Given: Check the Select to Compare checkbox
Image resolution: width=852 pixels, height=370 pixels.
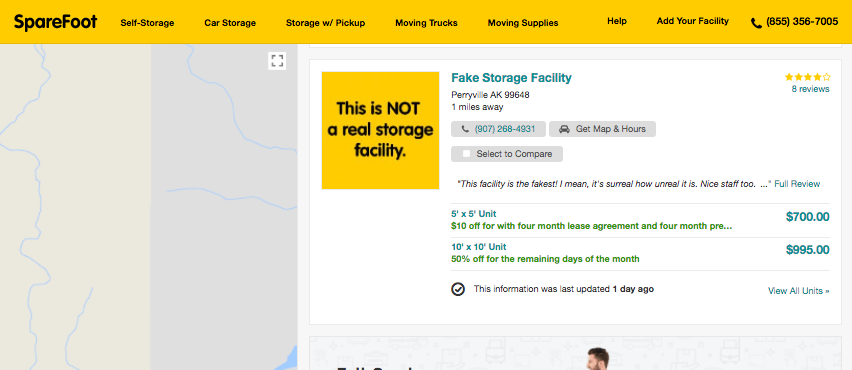Looking at the screenshot, I should [x=466, y=154].
